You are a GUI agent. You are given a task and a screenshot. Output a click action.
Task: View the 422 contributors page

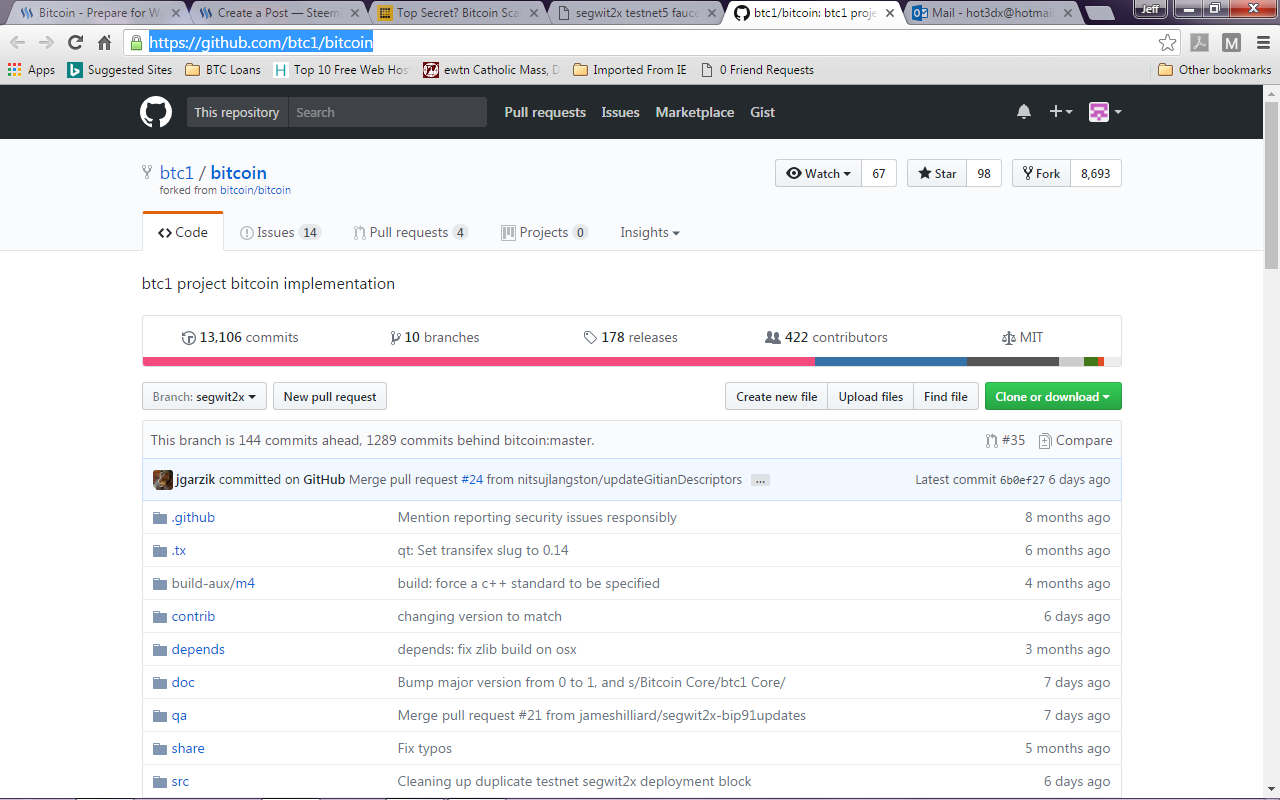[826, 337]
